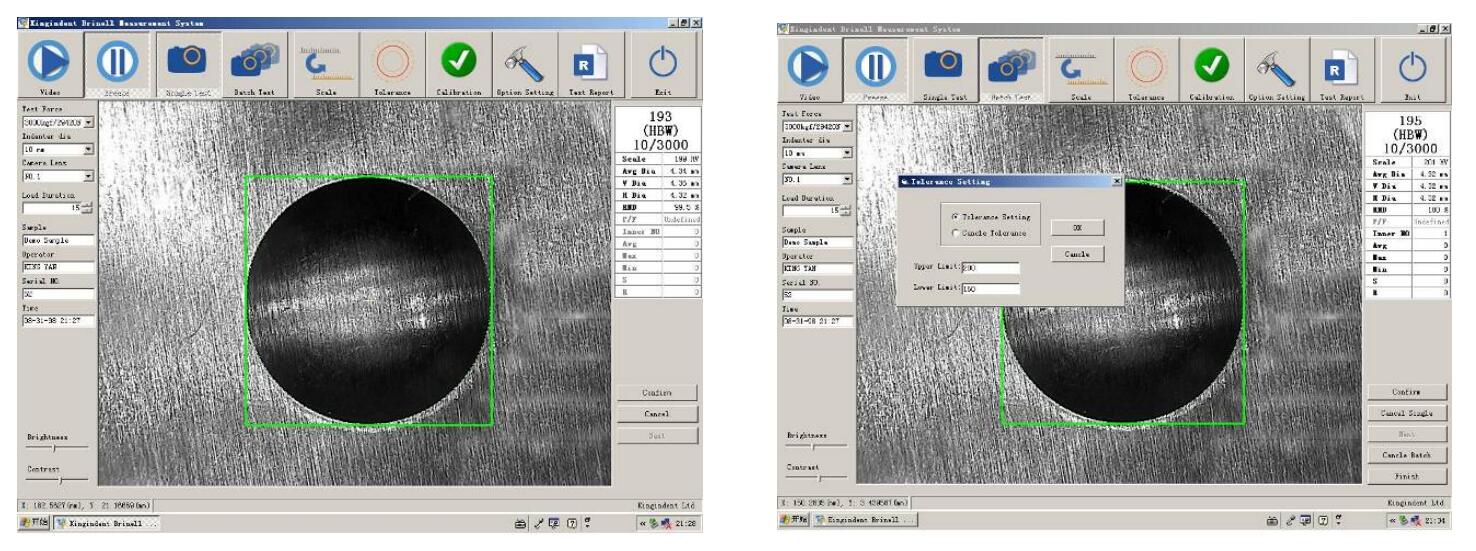
Task: Click OK in Tolerance Setting dialog
Action: click(1077, 228)
